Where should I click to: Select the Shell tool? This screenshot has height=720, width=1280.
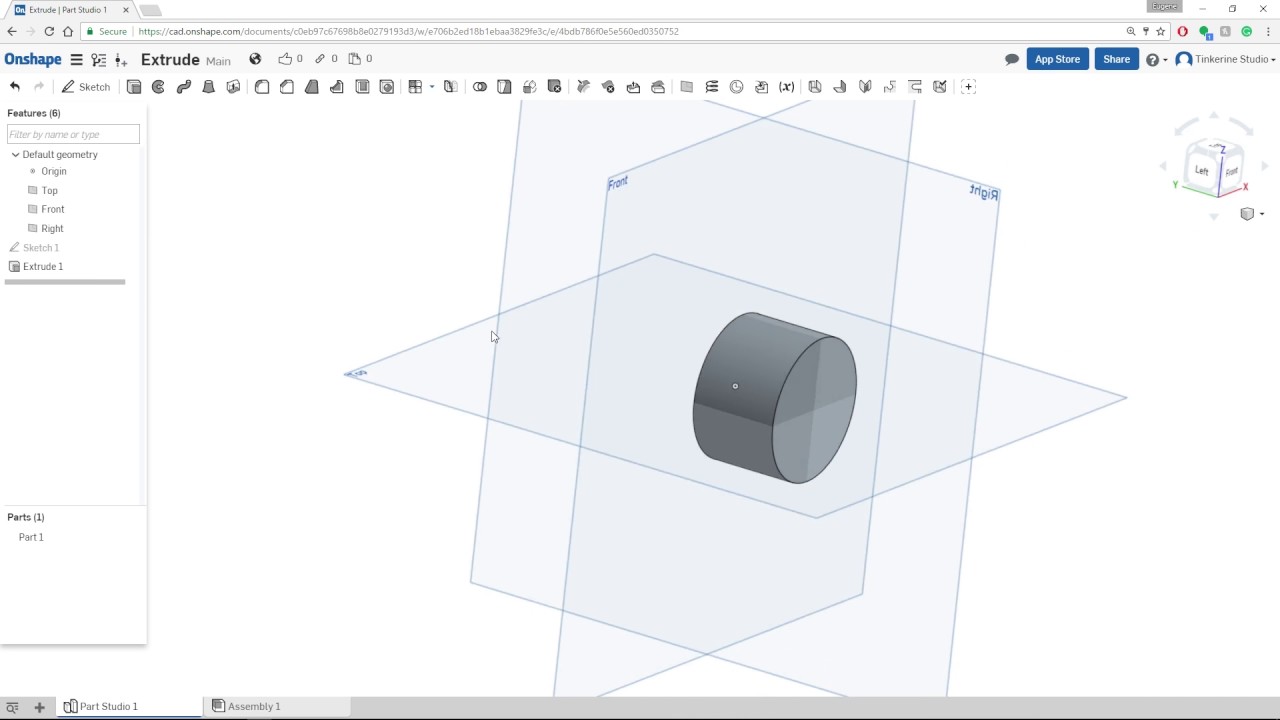(x=362, y=87)
